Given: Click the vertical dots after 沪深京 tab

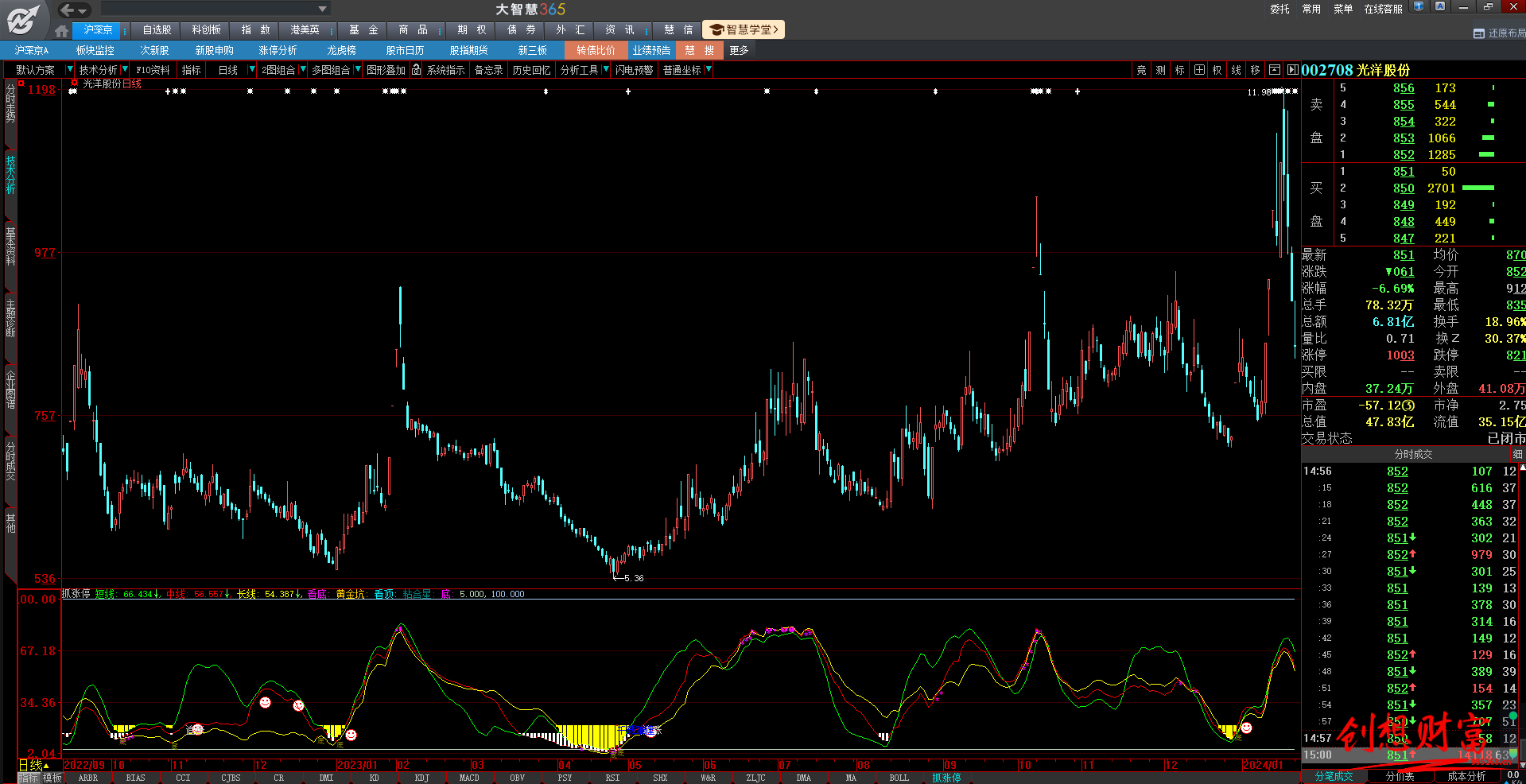Looking at the screenshot, I should (125, 30).
